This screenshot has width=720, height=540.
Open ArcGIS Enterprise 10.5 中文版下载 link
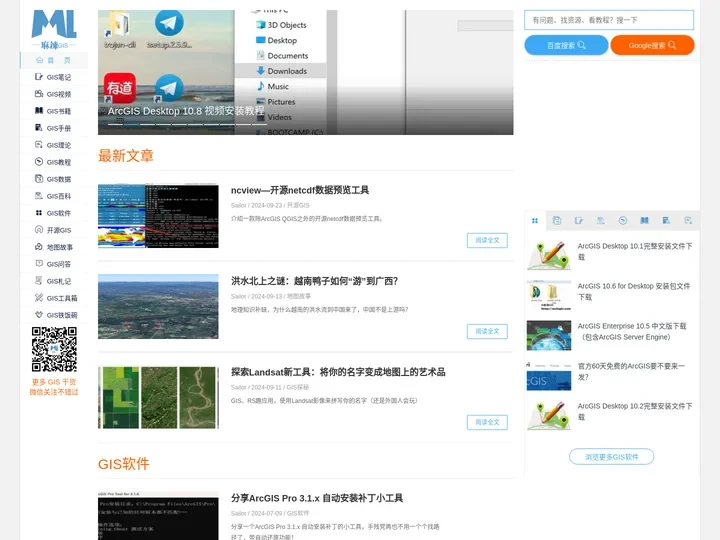pyautogui.click(x=632, y=332)
